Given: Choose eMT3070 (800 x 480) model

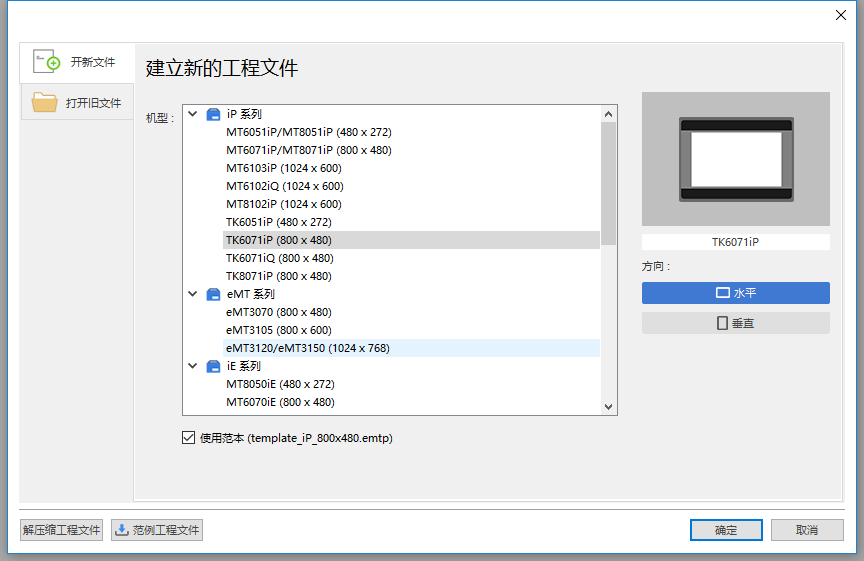Looking at the screenshot, I should 278,312.
